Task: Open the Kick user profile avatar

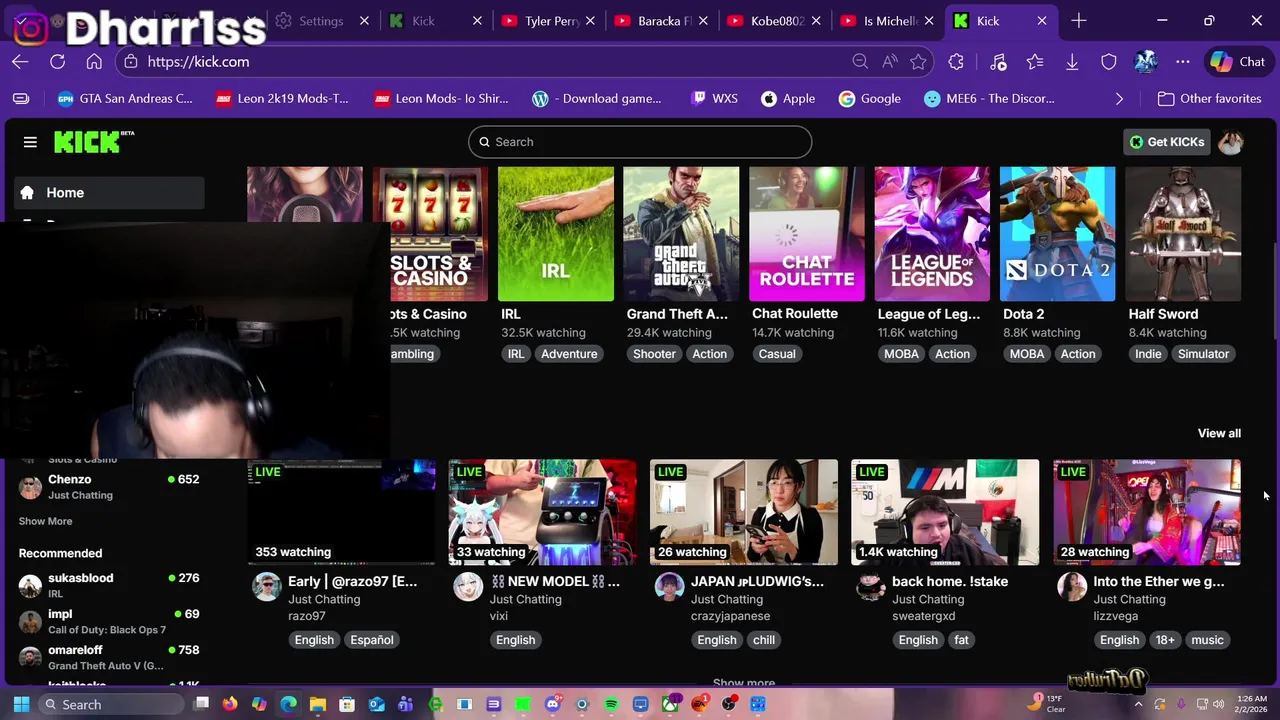Action: 1231,142
